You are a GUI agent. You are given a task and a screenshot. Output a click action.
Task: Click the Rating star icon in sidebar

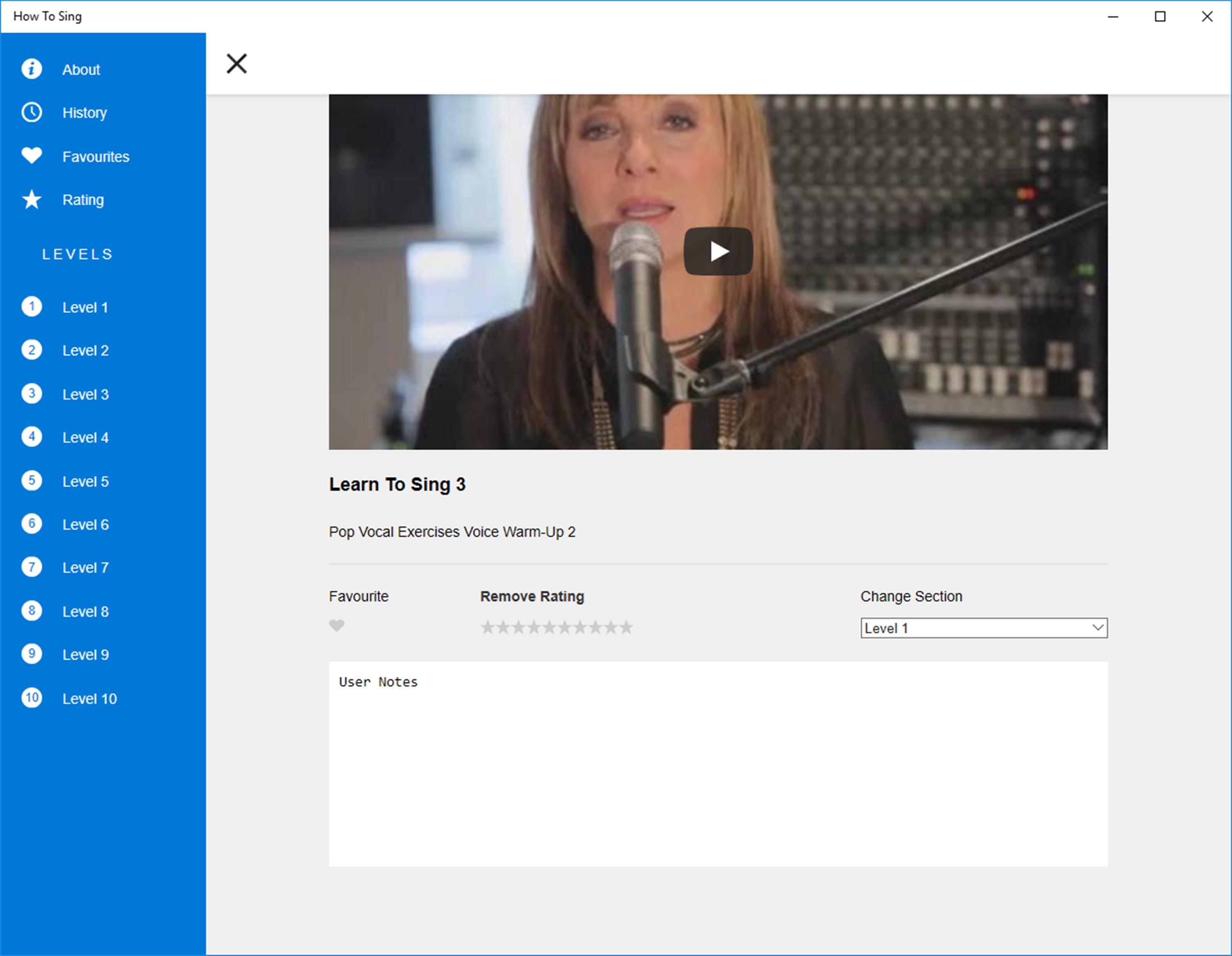click(32, 199)
